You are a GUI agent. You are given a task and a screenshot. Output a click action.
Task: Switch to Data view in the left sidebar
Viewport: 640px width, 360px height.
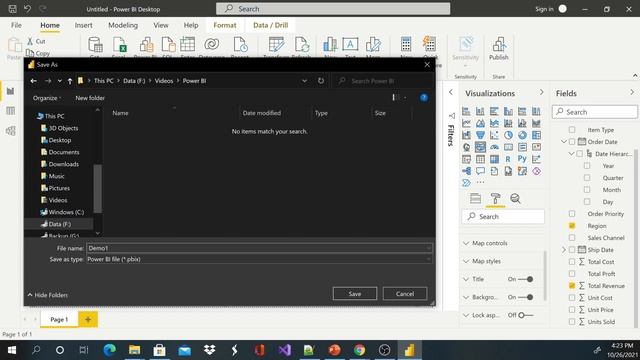[11, 111]
